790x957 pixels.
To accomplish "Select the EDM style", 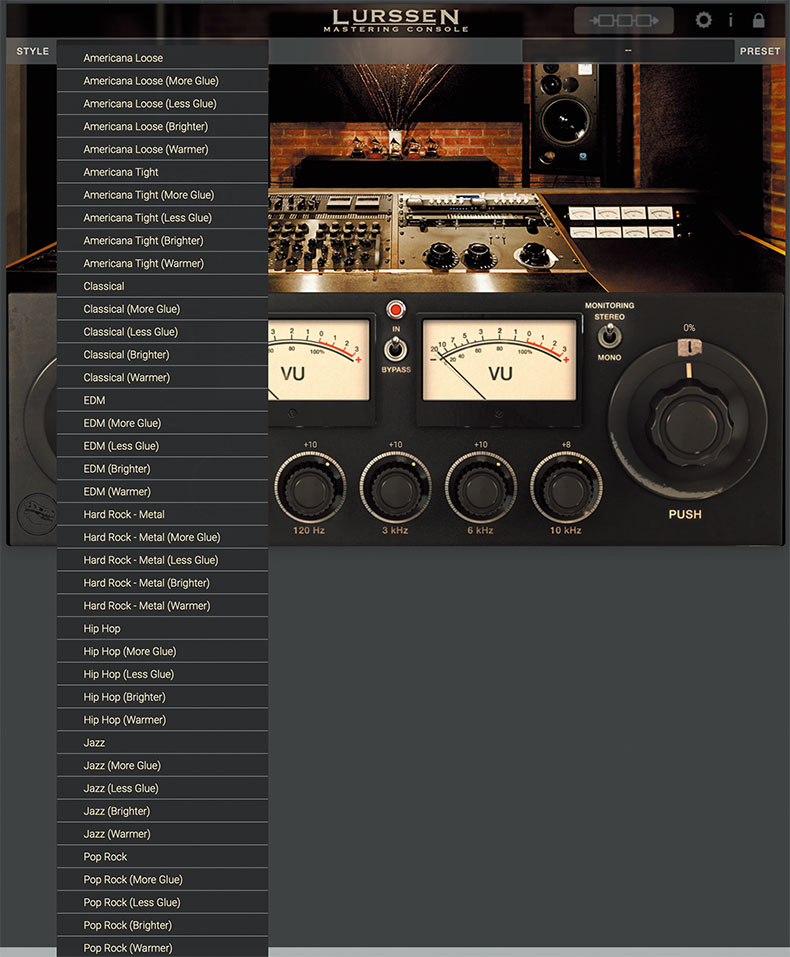I will tap(162, 400).
